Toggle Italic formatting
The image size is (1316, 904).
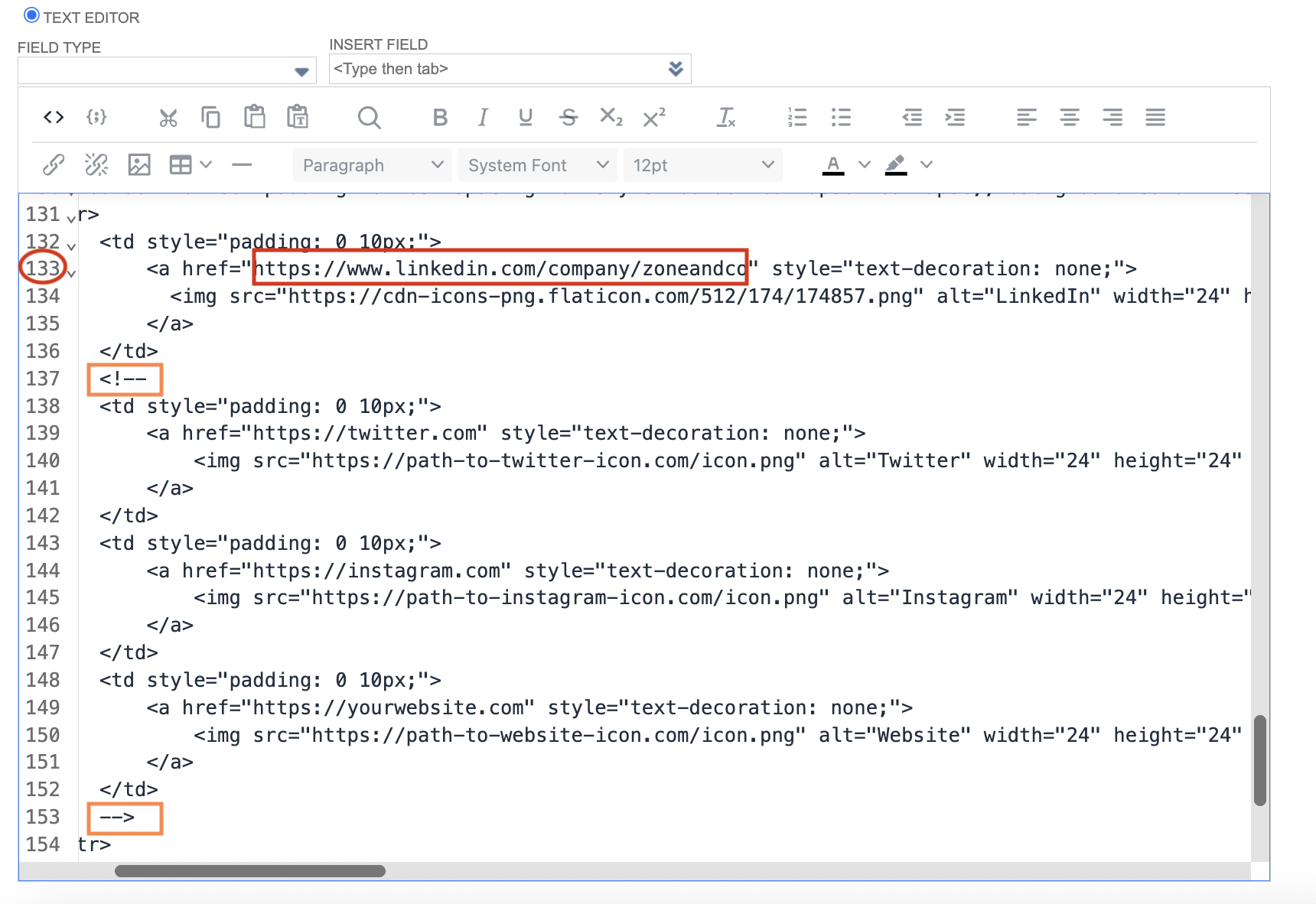483,117
